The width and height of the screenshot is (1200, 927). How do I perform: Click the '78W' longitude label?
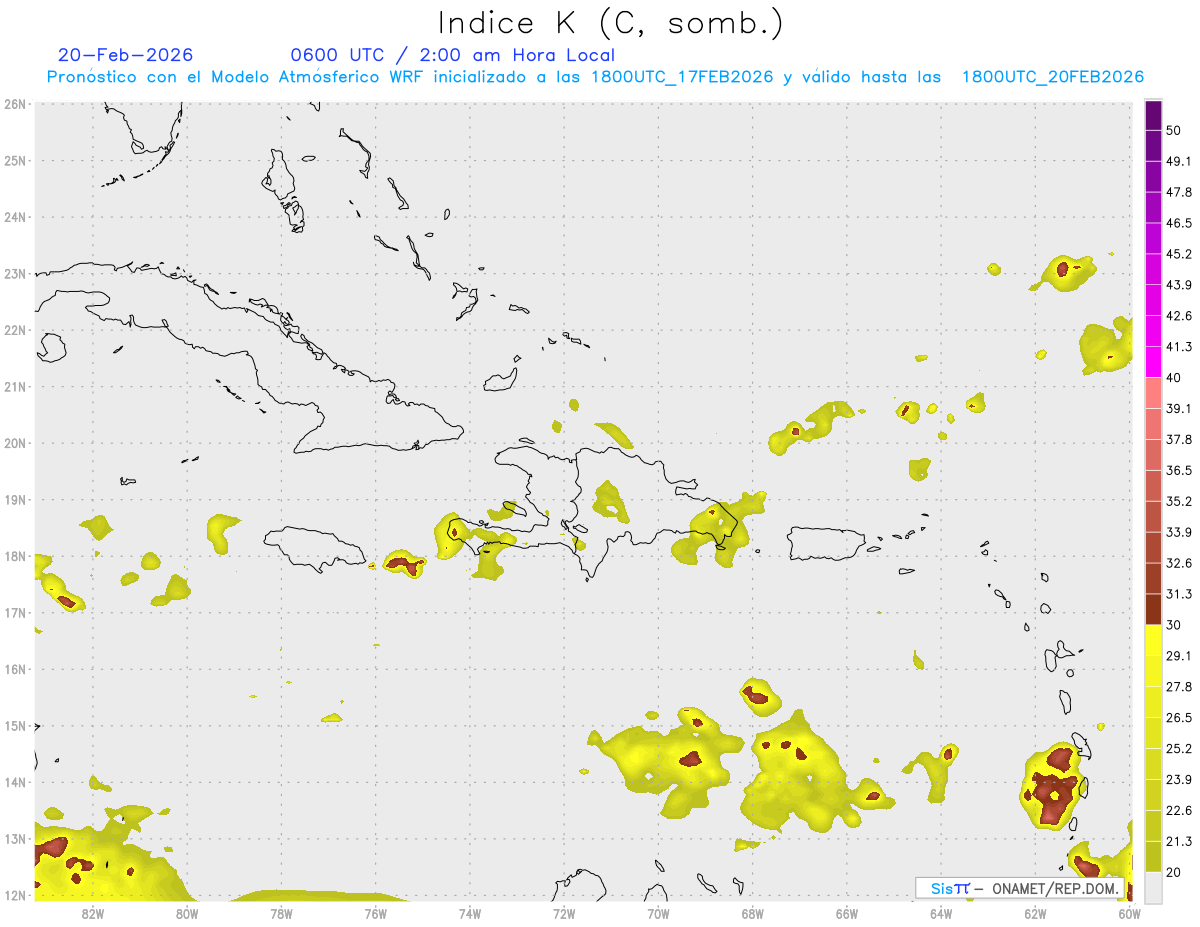coord(281,913)
